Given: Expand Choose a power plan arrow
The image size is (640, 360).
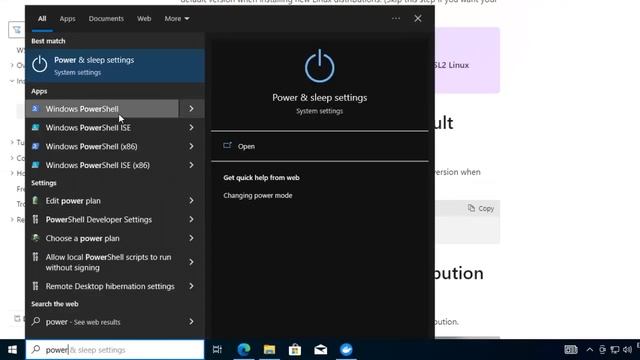Looking at the screenshot, I should pos(191,238).
